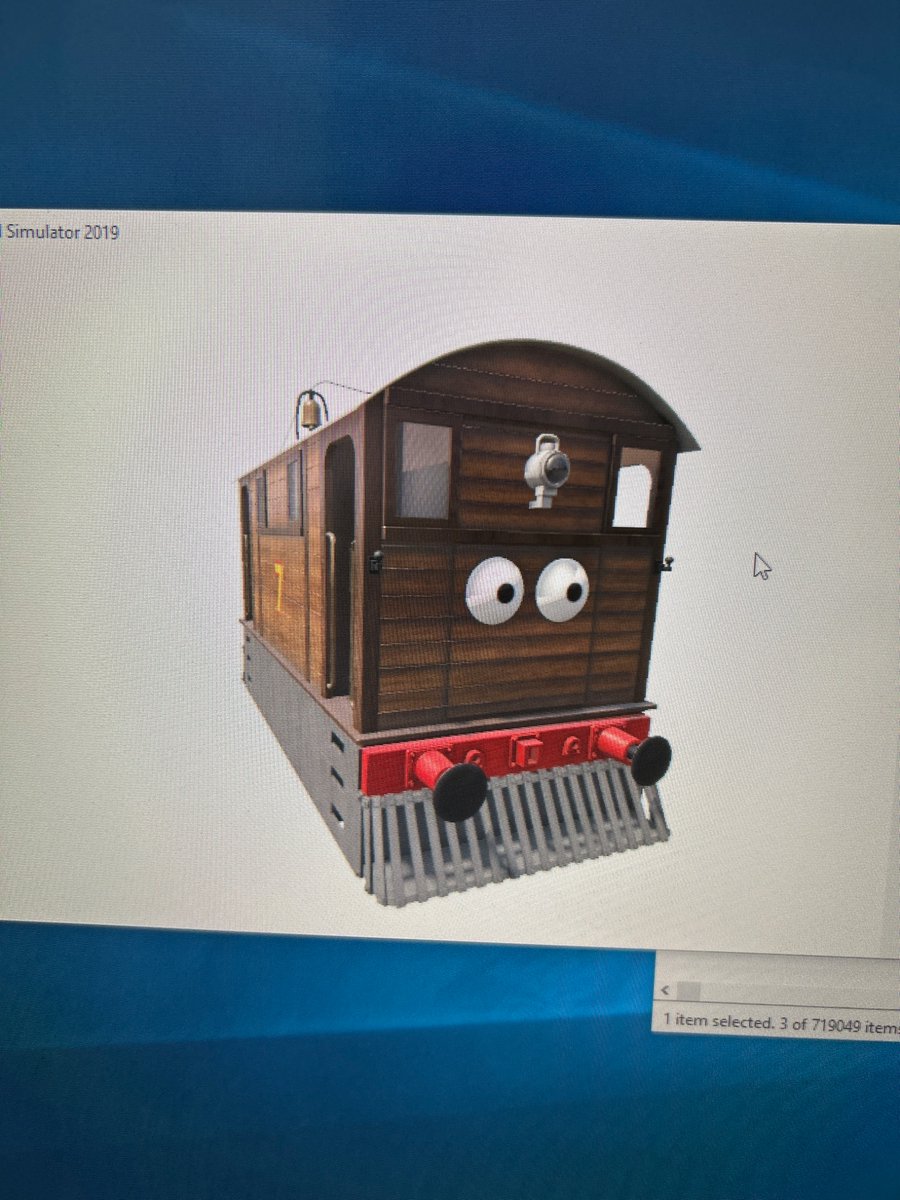
Task: Click the status bar item count text
Action: (x=780, y=1019)
